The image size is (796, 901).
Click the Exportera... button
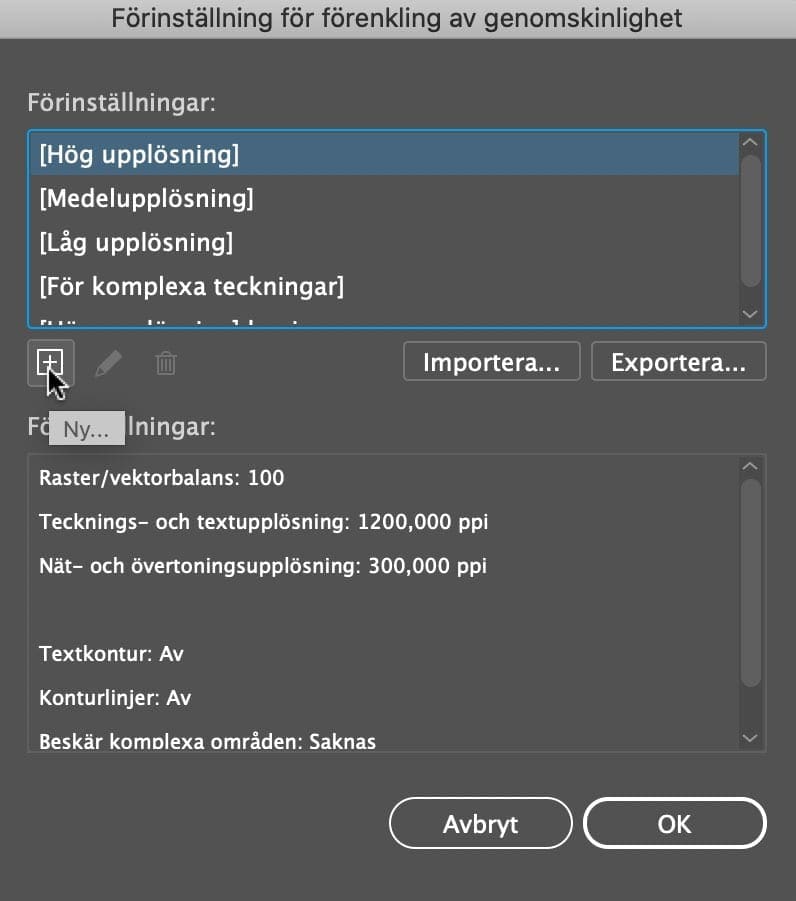(x=678, y=361)
